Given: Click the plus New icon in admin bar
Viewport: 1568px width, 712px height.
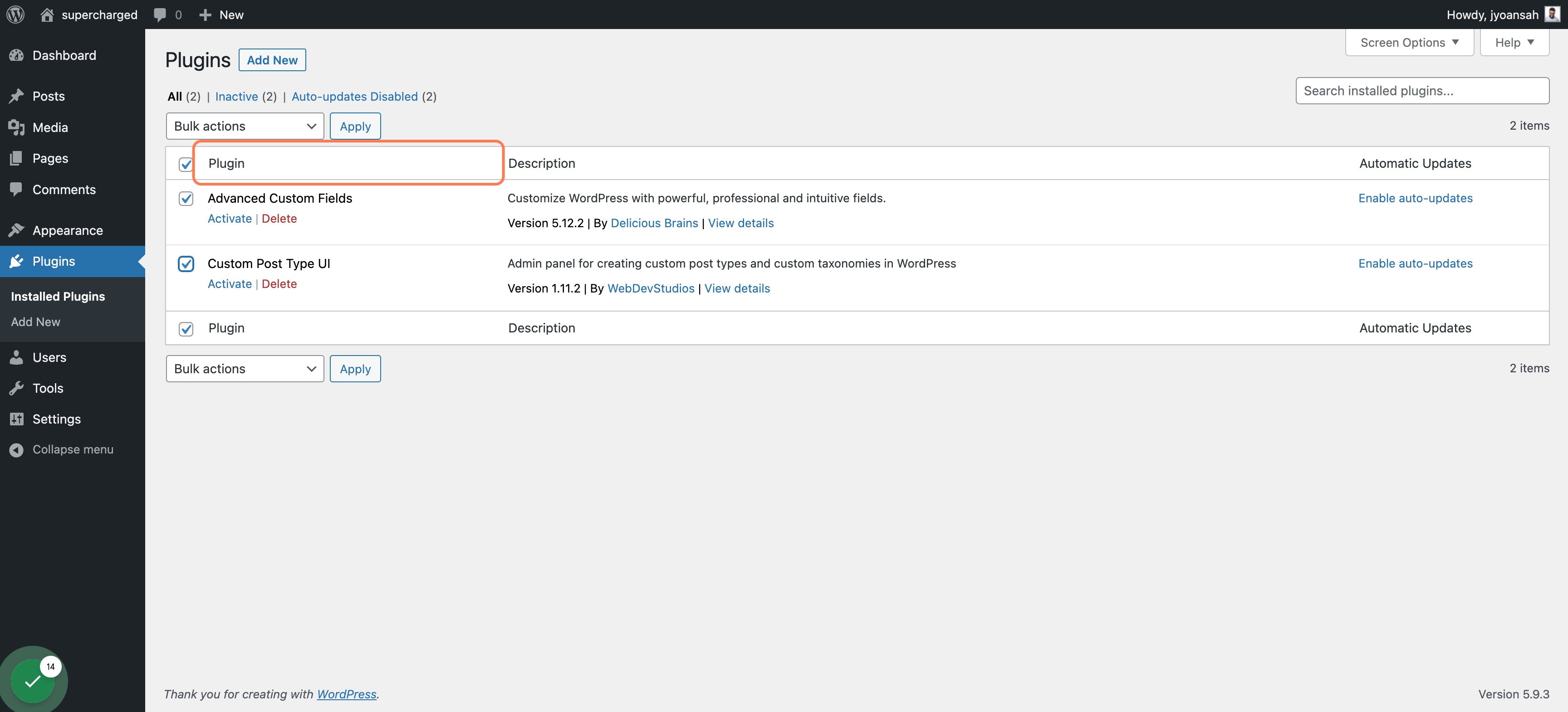Looking at the screenshot, I should click(205, 15).
